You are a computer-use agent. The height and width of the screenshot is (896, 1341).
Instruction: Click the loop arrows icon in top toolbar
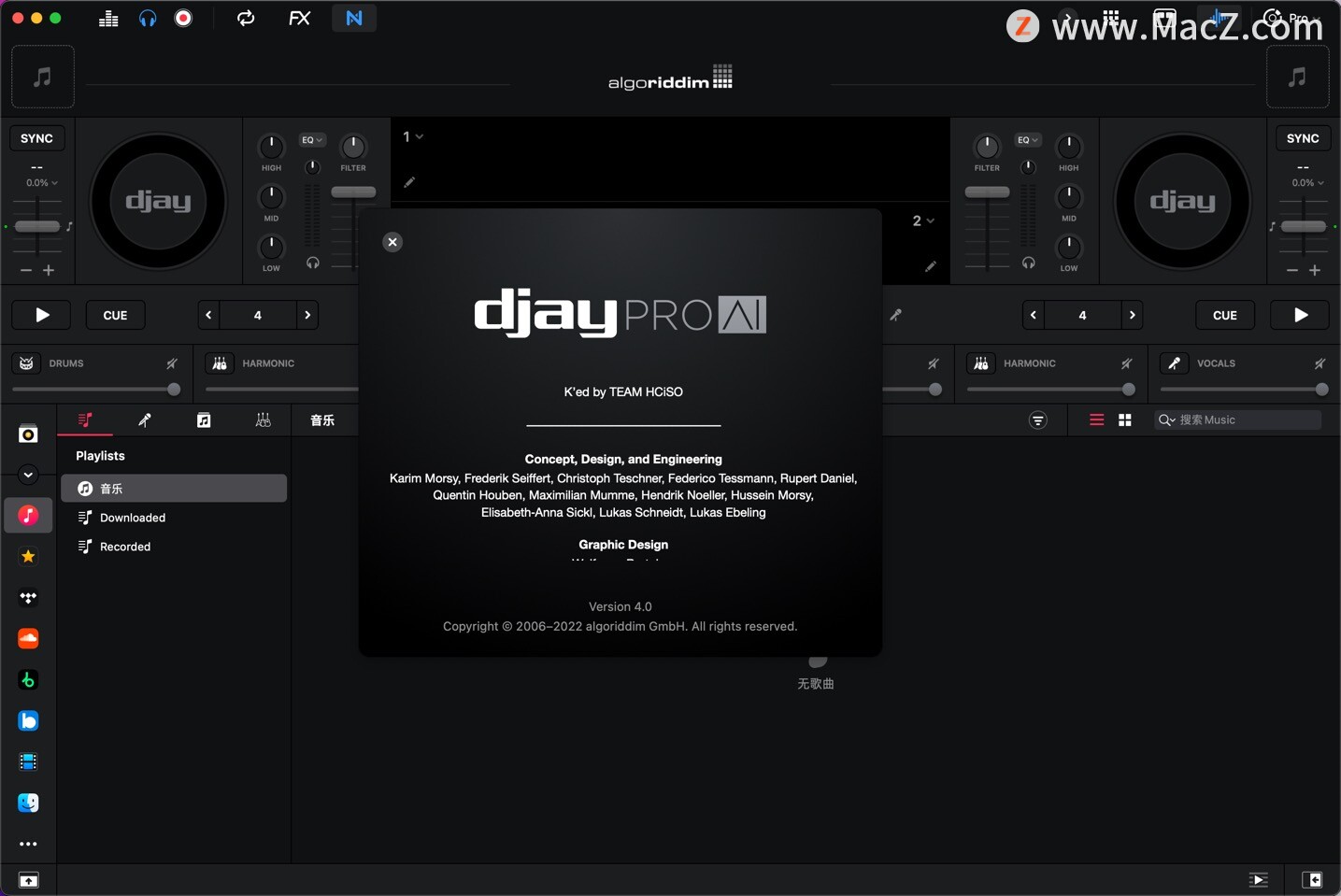point(246,18)
